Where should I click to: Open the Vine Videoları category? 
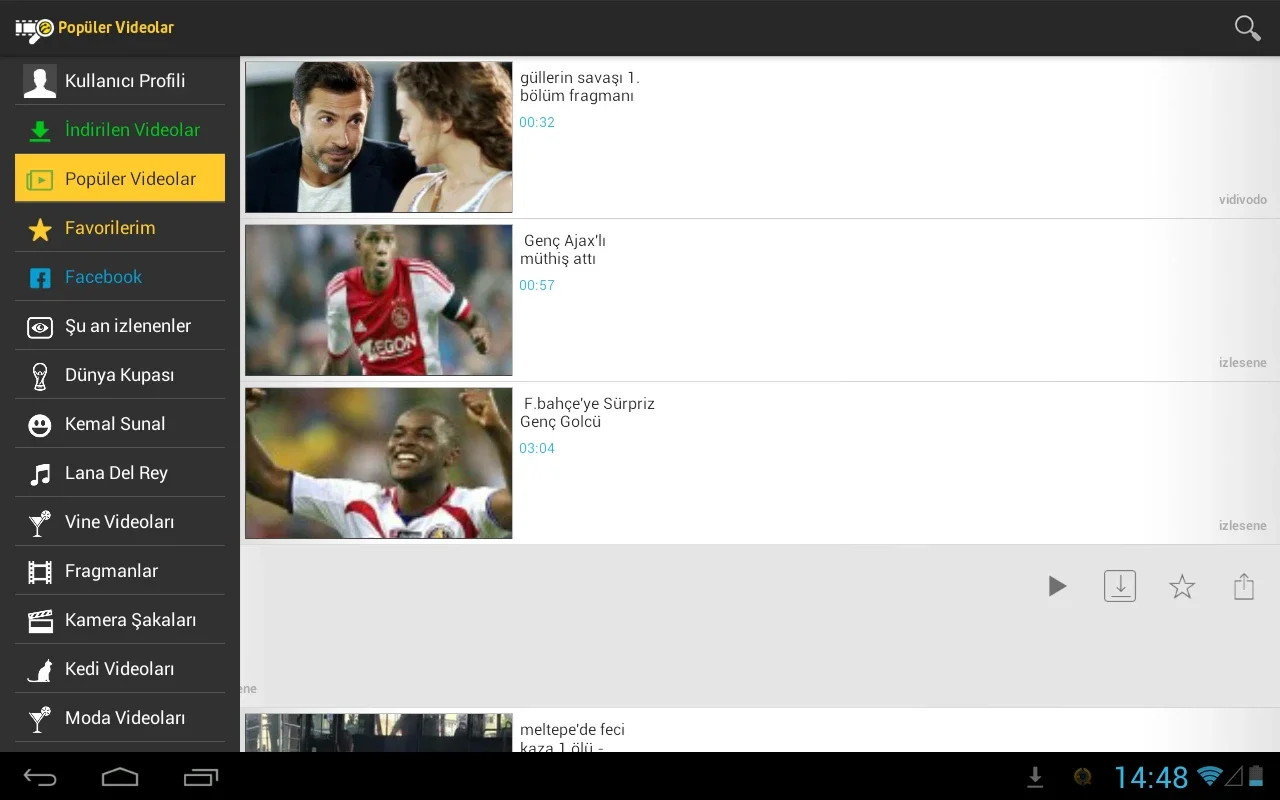[x=120, y=522]
